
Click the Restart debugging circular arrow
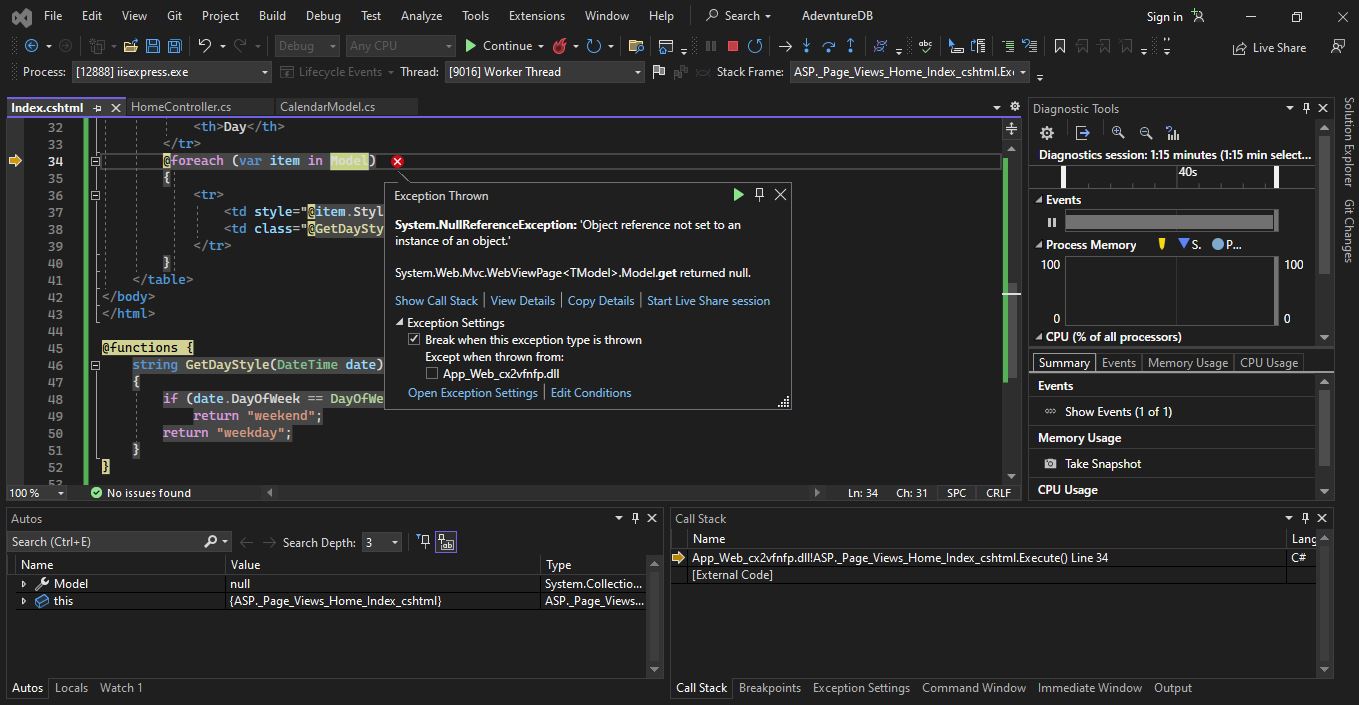click(755, 46)
